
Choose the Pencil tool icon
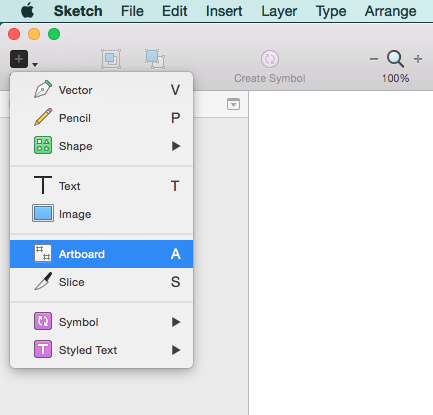[43, 117]
